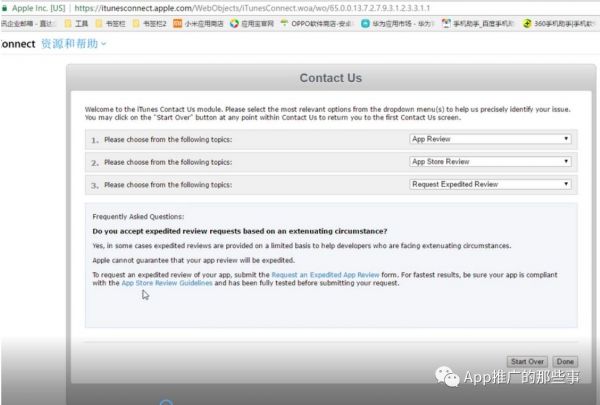Open the 书签栏2 bookmark folder

(x=150, y=24)
